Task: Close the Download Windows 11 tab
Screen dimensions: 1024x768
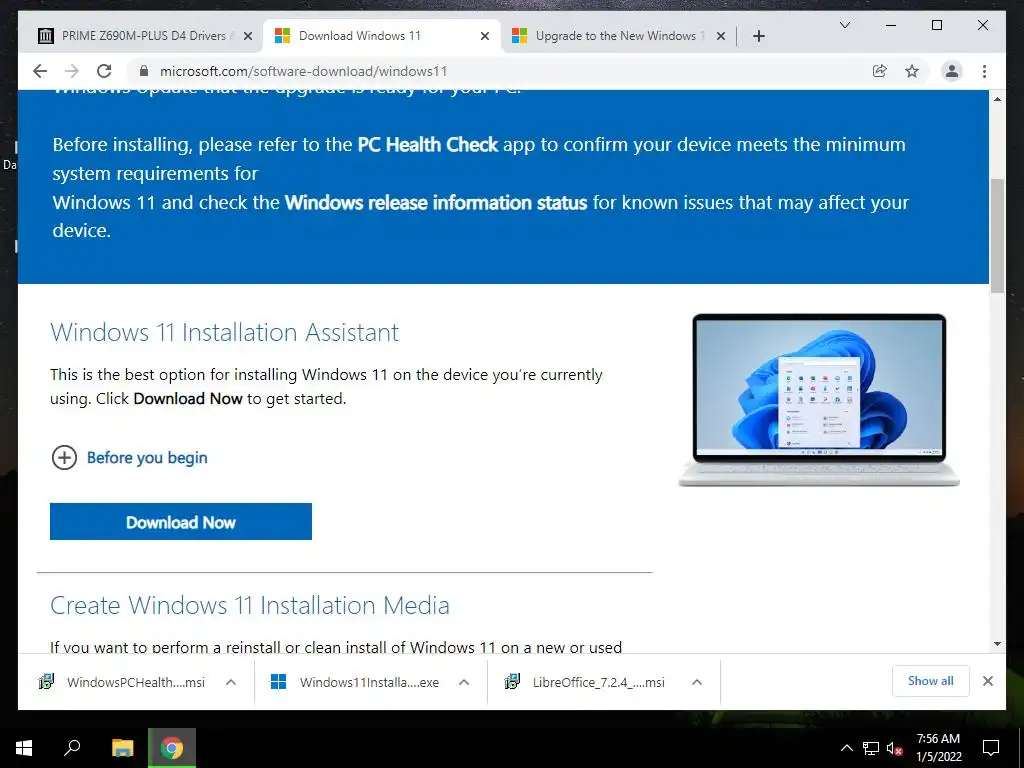Action: click(485, 36)
